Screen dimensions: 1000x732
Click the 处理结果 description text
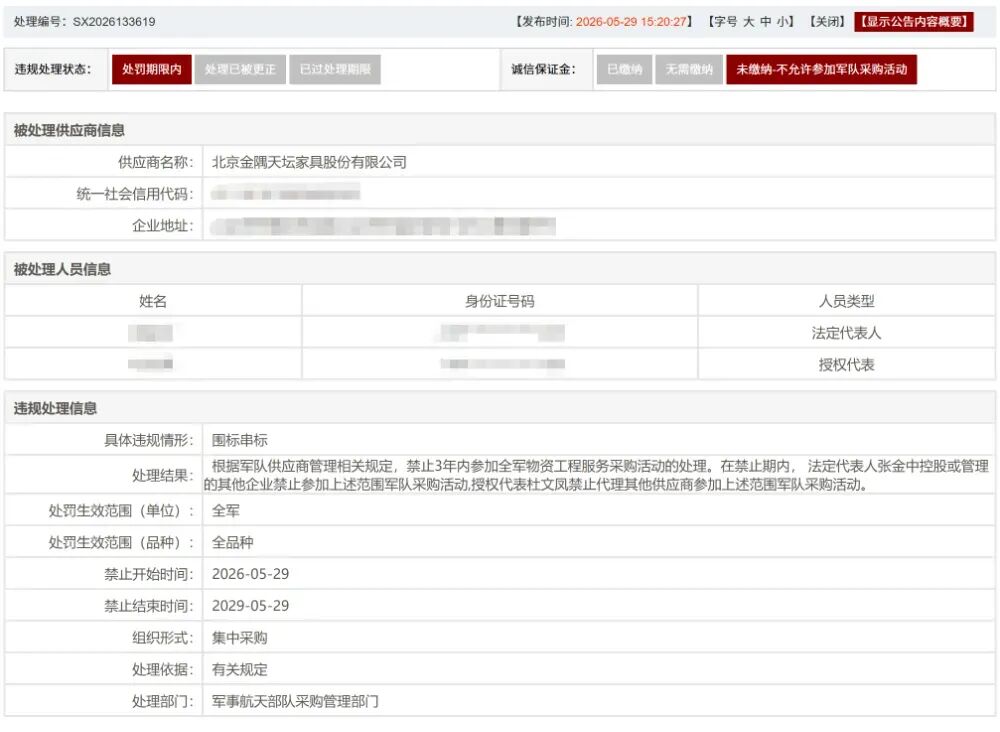point(597,475)
